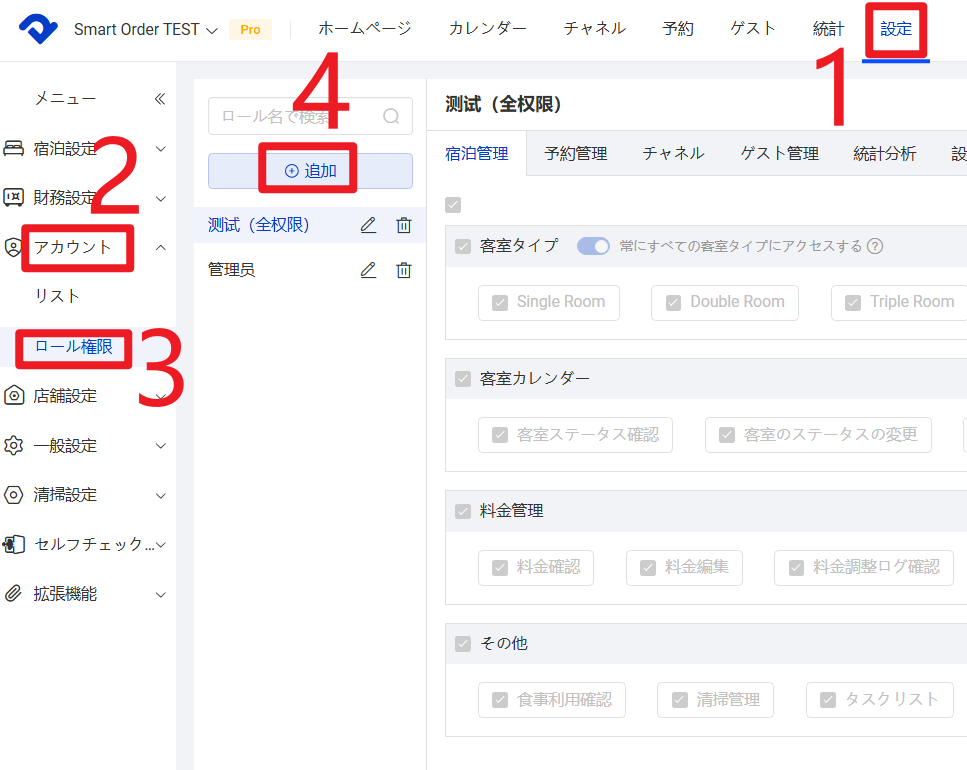Click the bed icon beside 宿泊設定
The height and width of the screenshot is (770, 967).
tap(14, 148)
